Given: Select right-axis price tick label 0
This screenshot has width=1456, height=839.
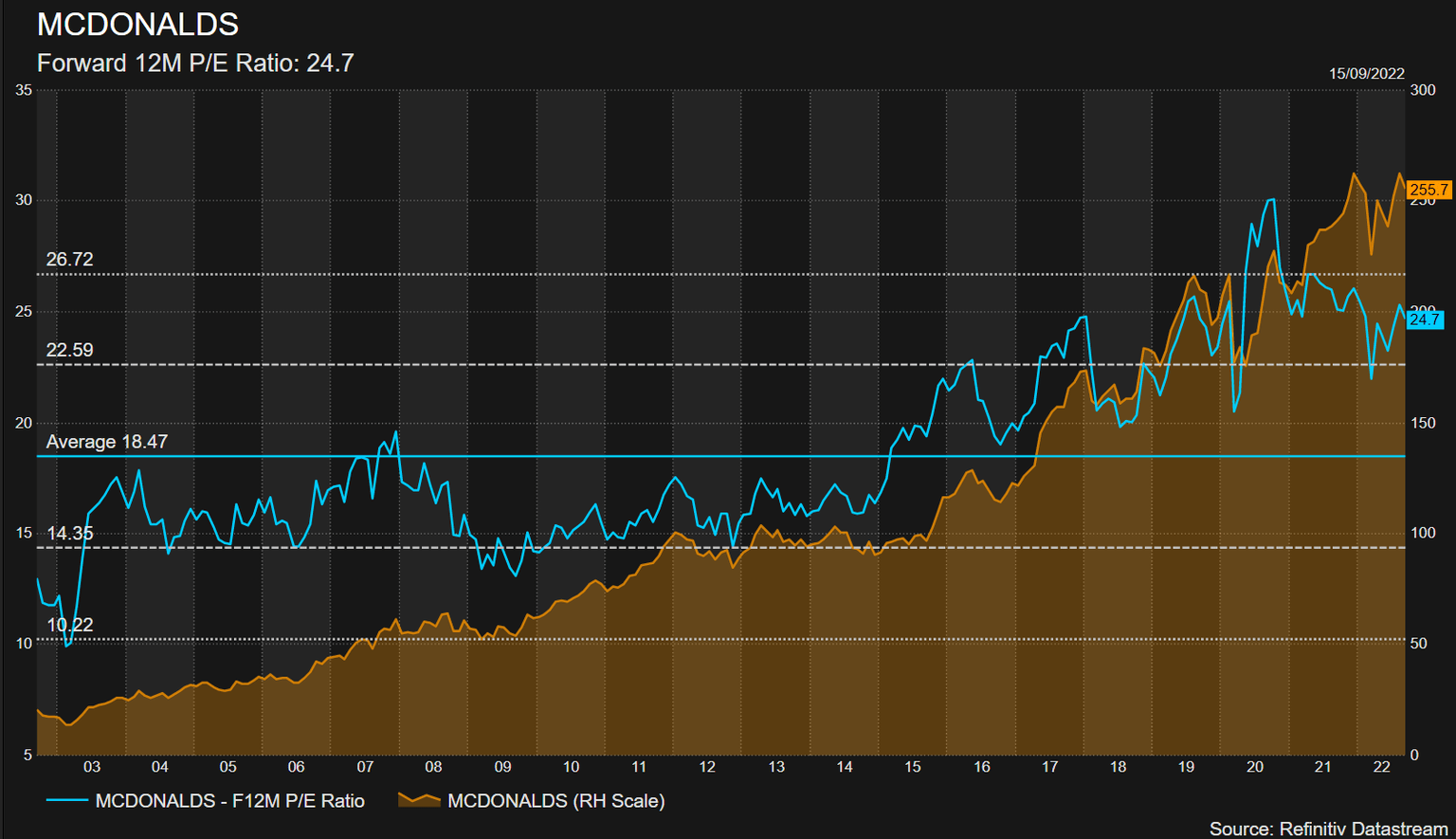Looking at the screenshot, I should pyautogui.click(x=1415, y=756).
